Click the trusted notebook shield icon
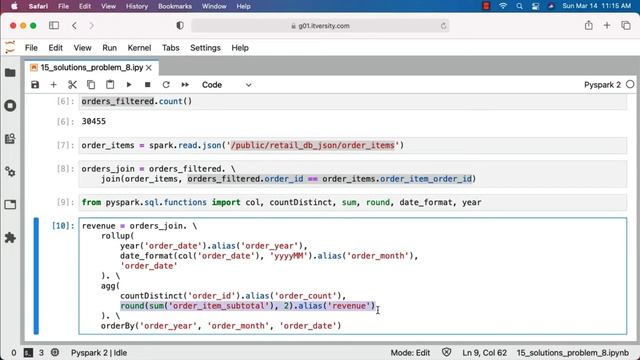The width and height of the screenshot is (640, 360). [x=447, y=352]
